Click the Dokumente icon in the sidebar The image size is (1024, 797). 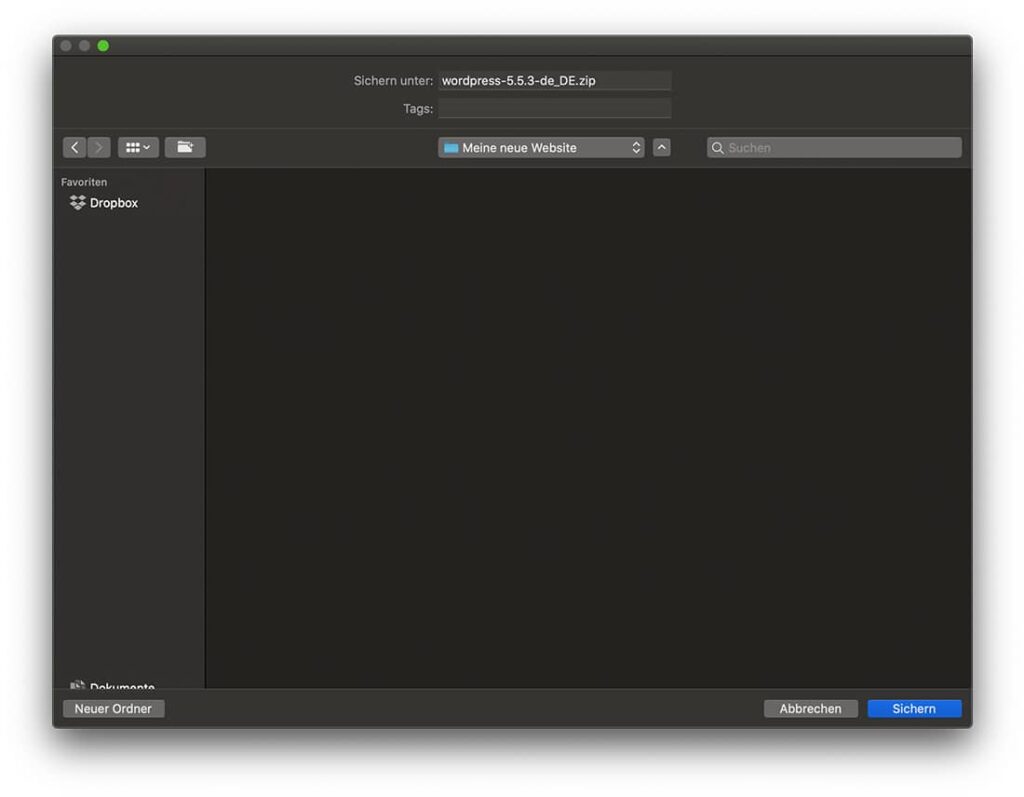77,687
